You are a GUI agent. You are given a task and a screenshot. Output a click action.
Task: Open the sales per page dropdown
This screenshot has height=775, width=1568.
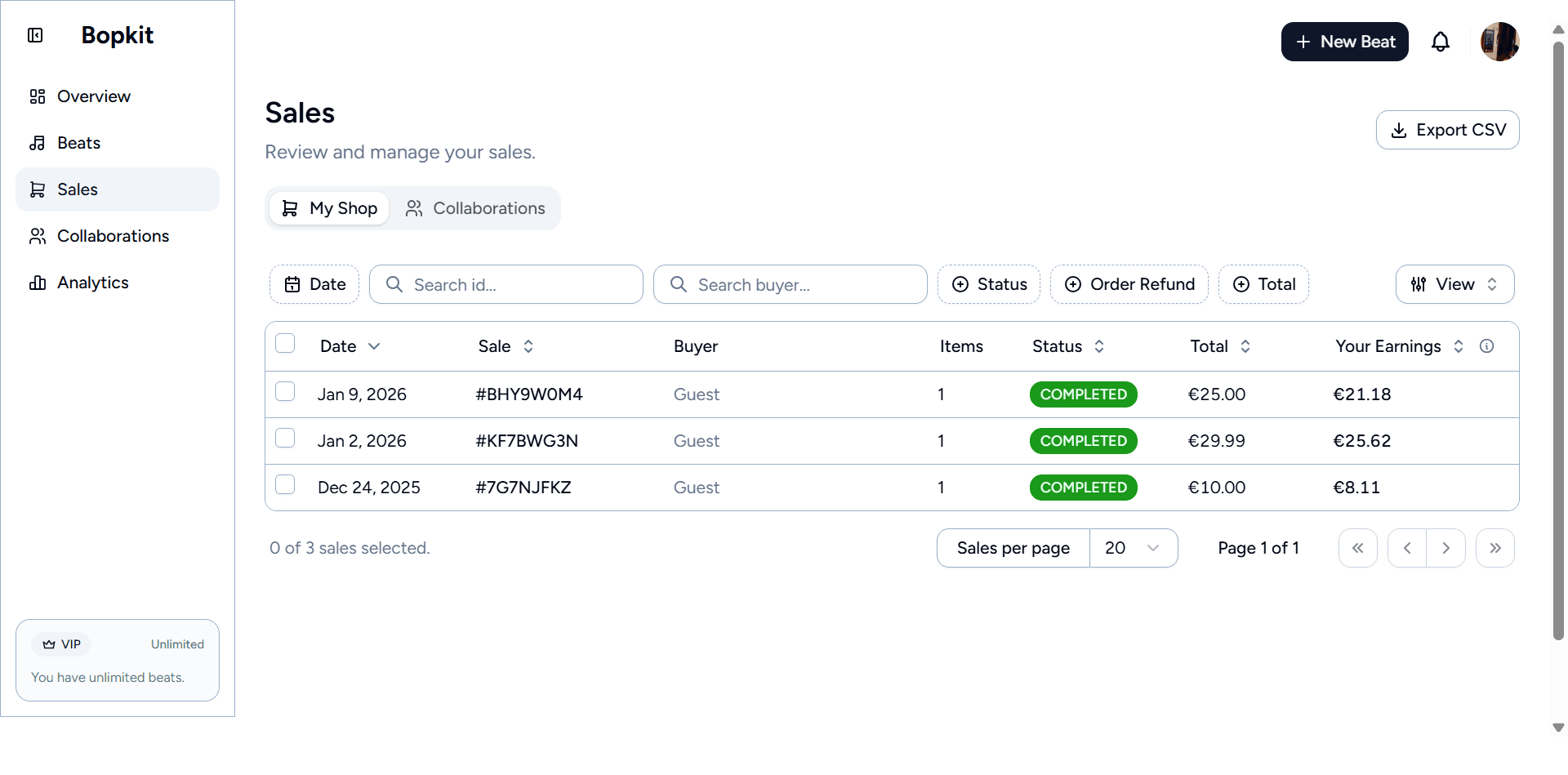click(x=1134, y=548)
